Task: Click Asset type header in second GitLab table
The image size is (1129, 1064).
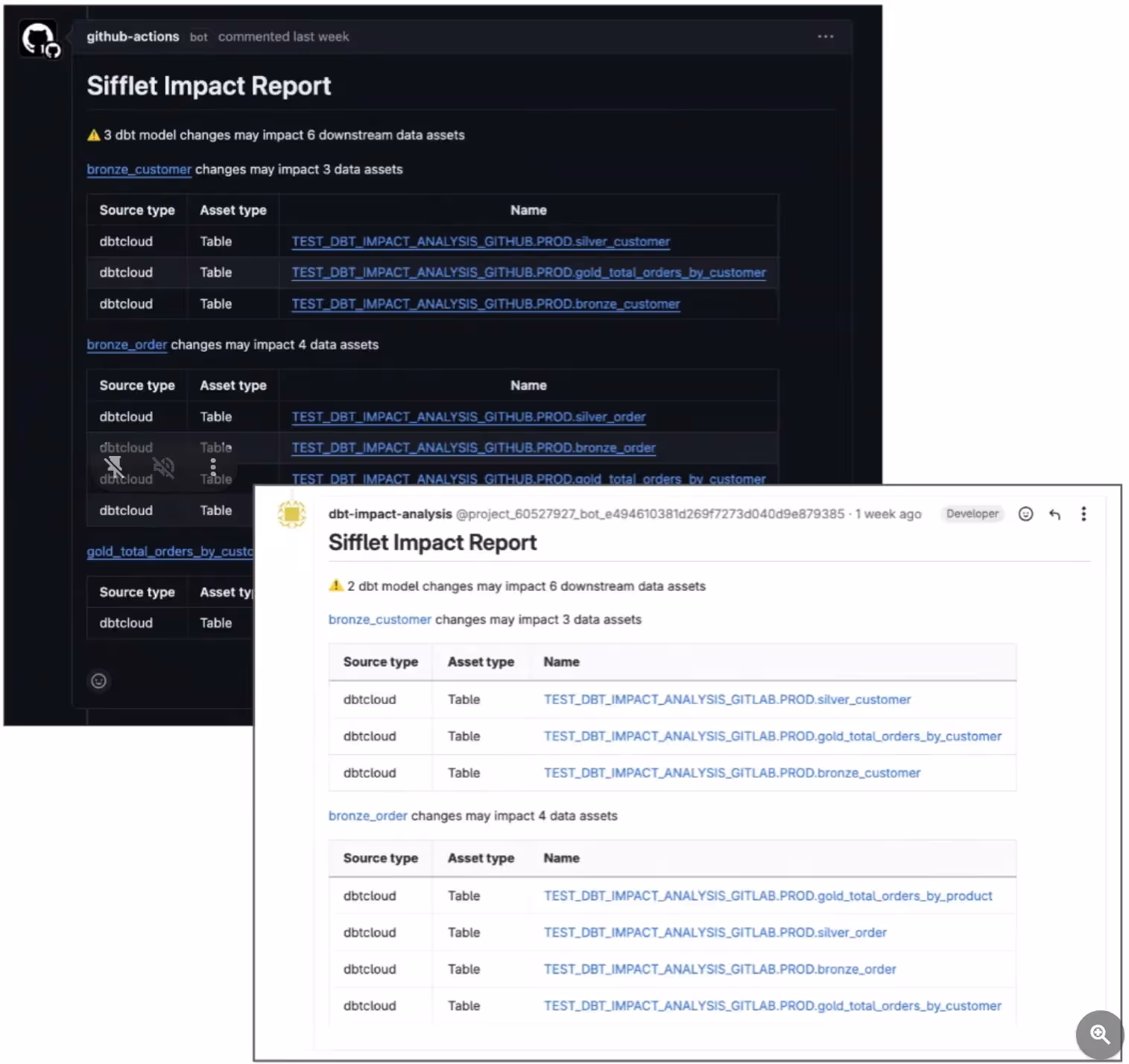Action: (x=481, y=858)
